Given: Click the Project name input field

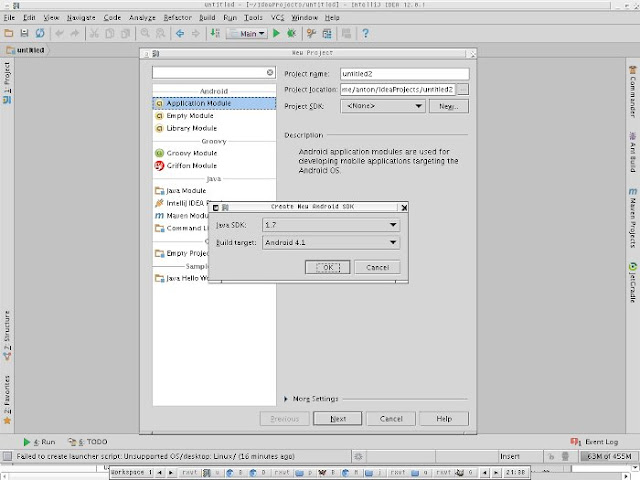Looking at the screenshot, I should click(404, 74).
